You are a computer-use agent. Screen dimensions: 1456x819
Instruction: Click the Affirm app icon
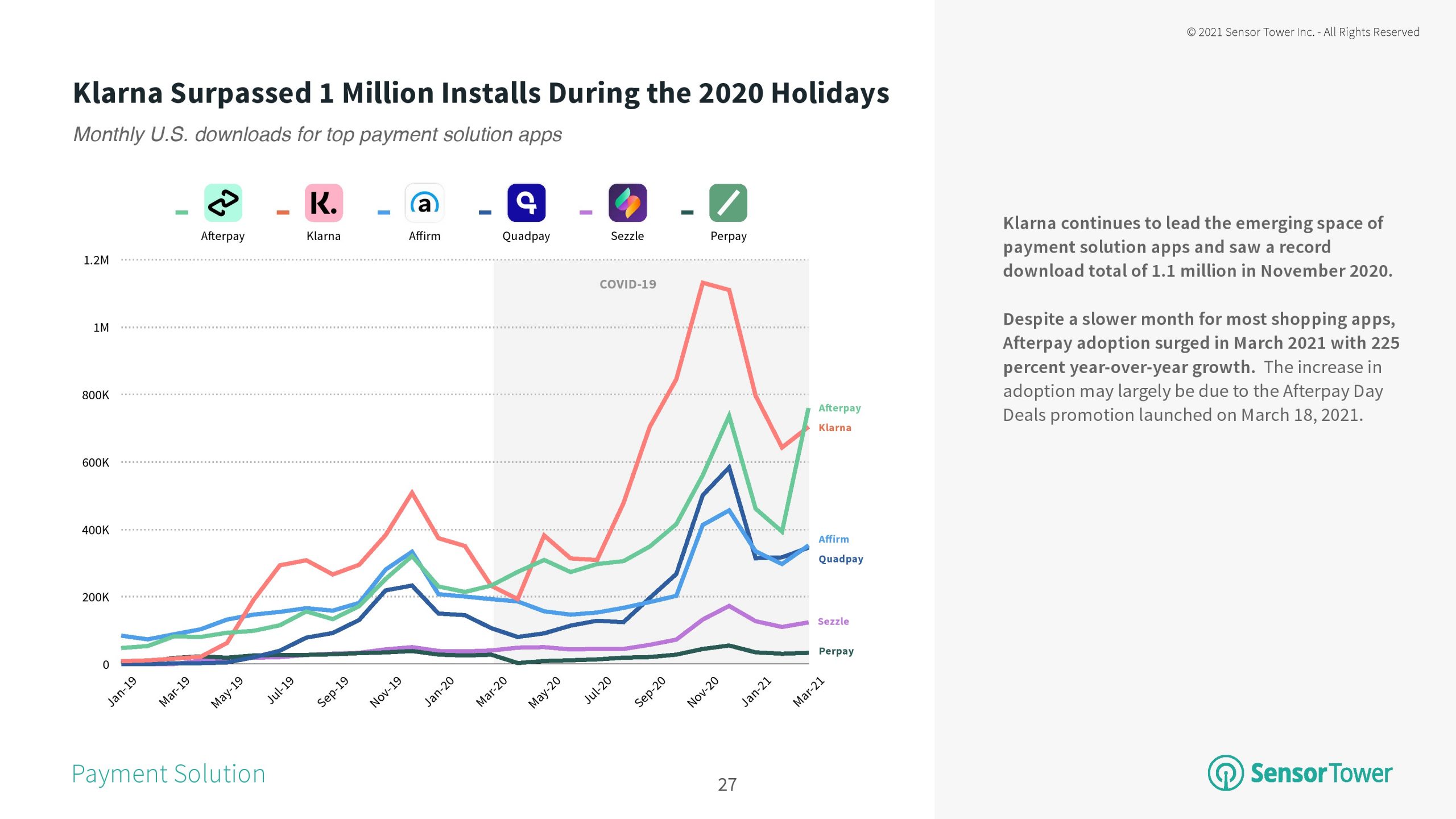424,203
